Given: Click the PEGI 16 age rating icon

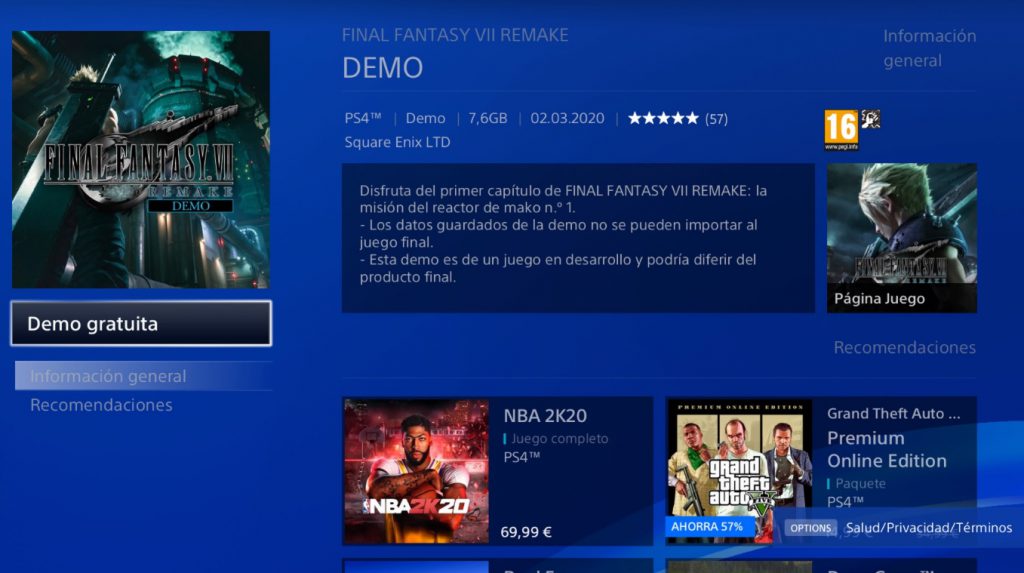Looking at the screenshot, I should (841, 130).
